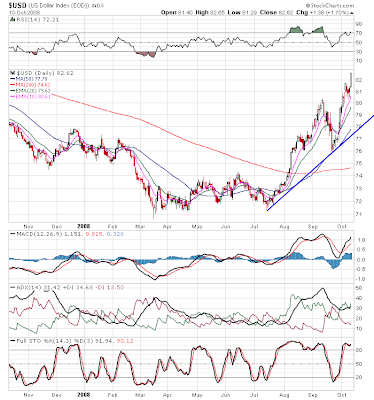Click the 82 tick on price scale
The width and height of the screenshot is (374, 400).
359,80
